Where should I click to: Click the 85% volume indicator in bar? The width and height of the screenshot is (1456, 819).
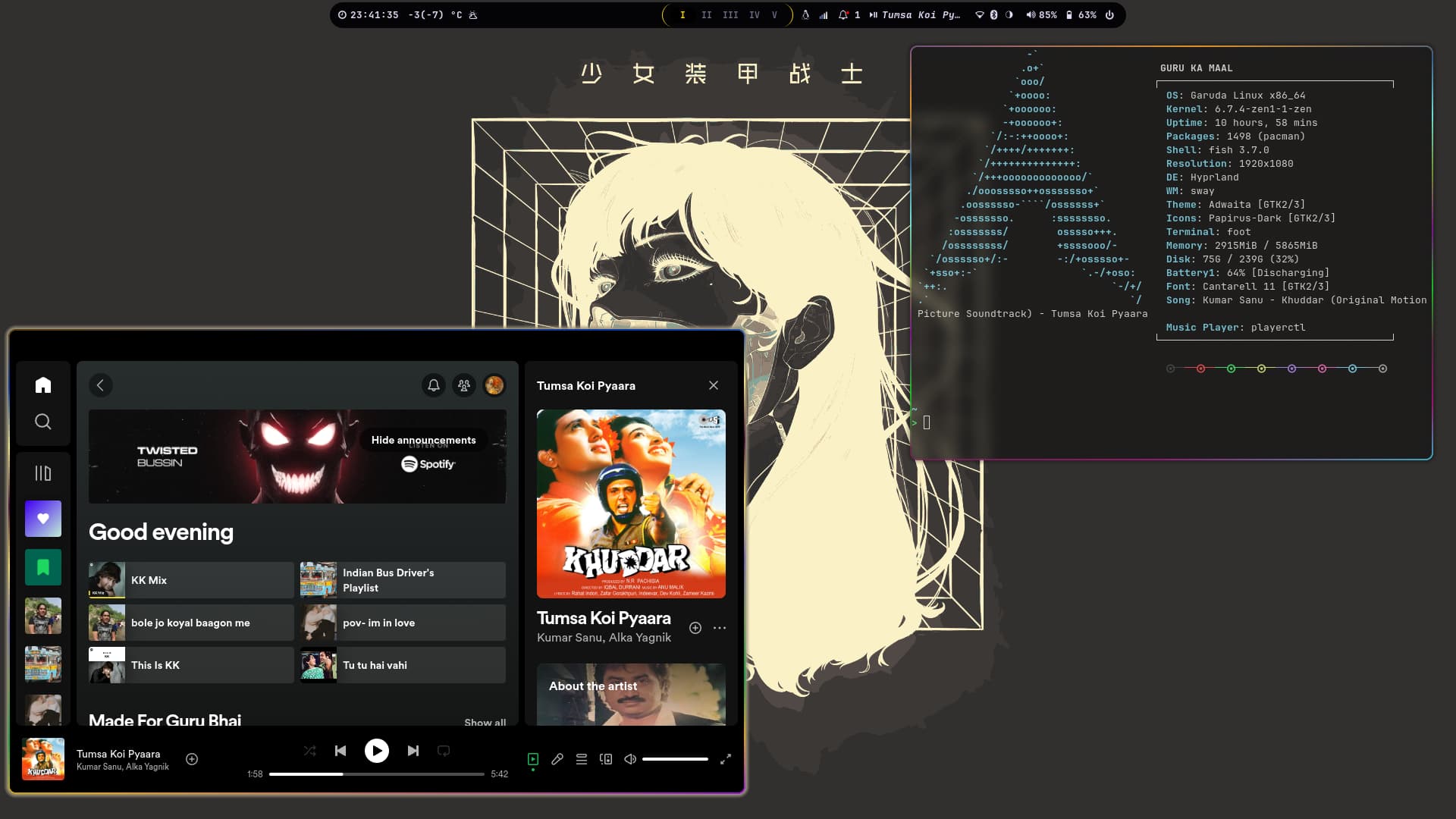[x=1041, y=14]
